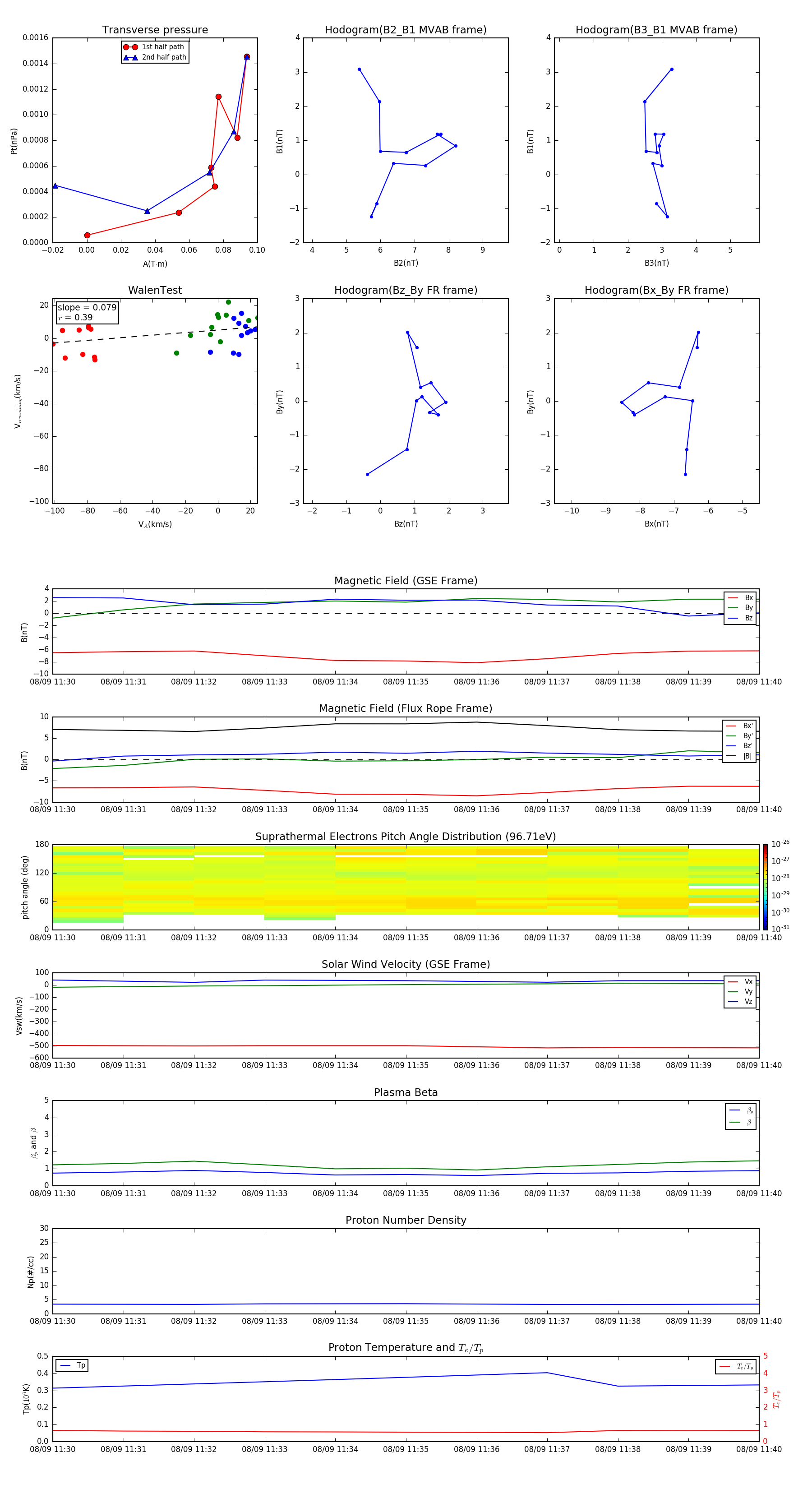Select the "pitch angle (deg)" axis label
The height and width of the screenshot is (1489, 812).
pos(25,887)
